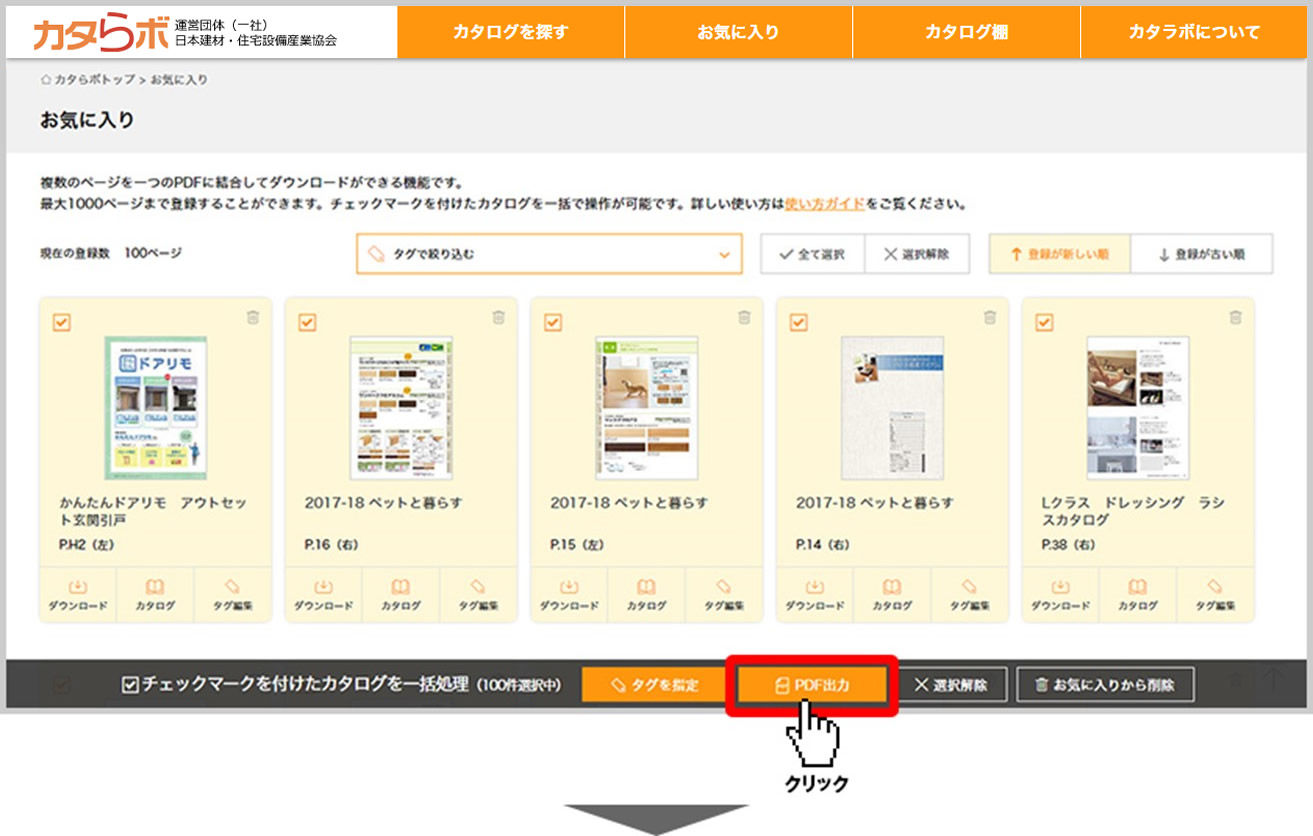The image size is (1313, 836).
Task: Edit tags for Lクラス ドレッシング card
Action: tap(1215, 594)
